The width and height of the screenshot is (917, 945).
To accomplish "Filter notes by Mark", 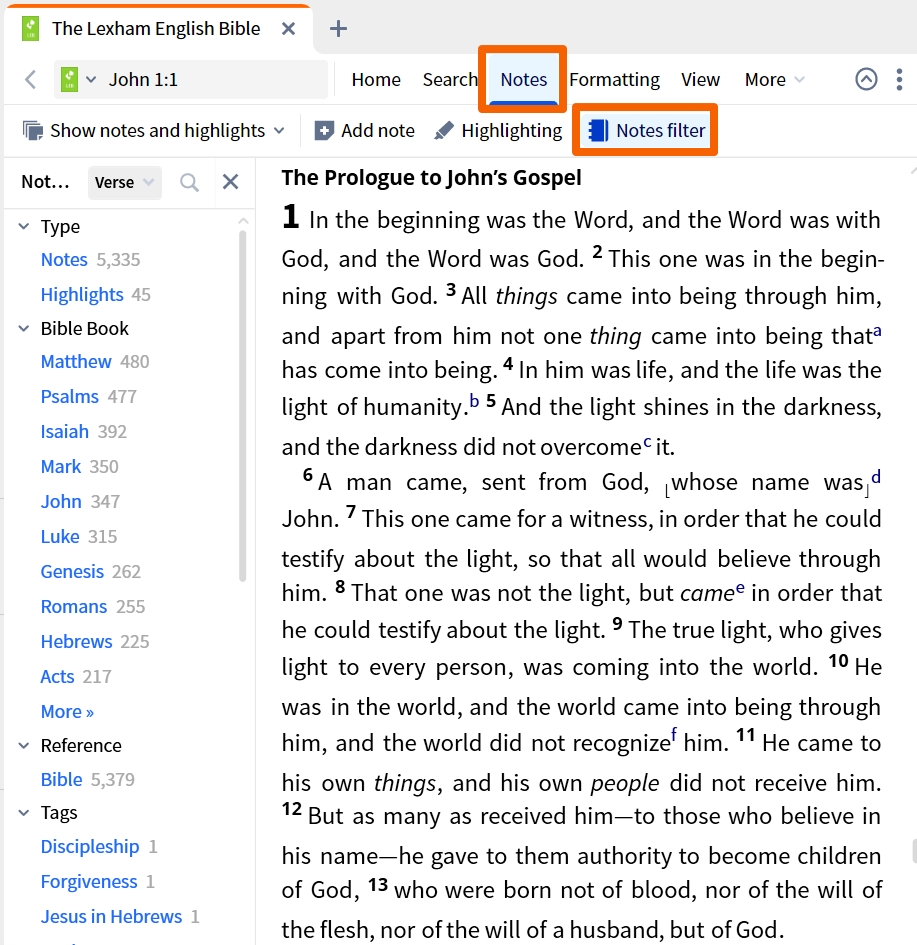I will pos(80,466).
